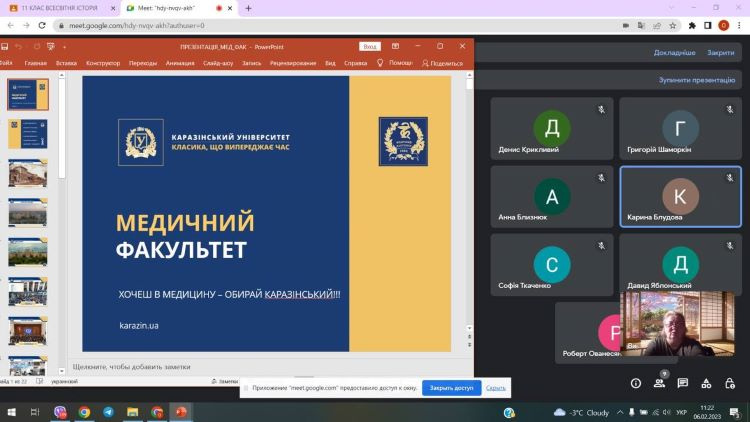Click the МЕДИЧНИЙ title text on the slide

pyautogui.click(x=185, y=222)
